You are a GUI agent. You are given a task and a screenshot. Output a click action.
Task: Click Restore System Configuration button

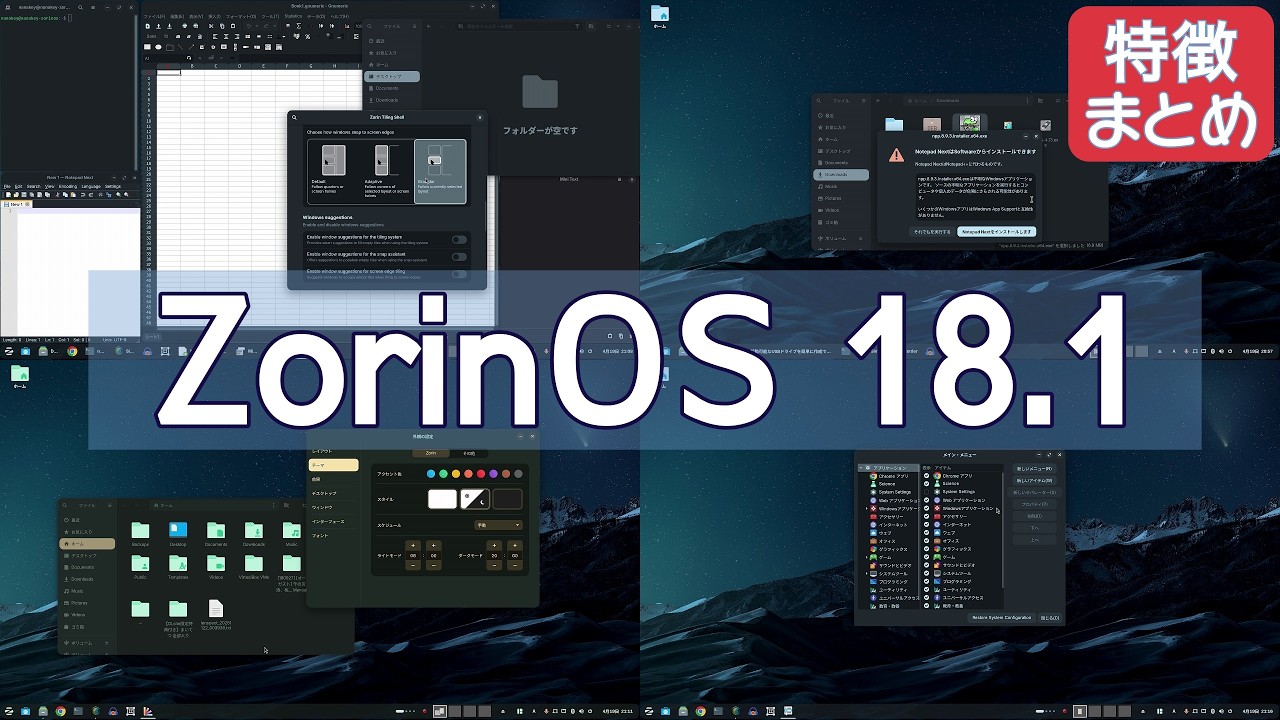tap(1001, 618)
